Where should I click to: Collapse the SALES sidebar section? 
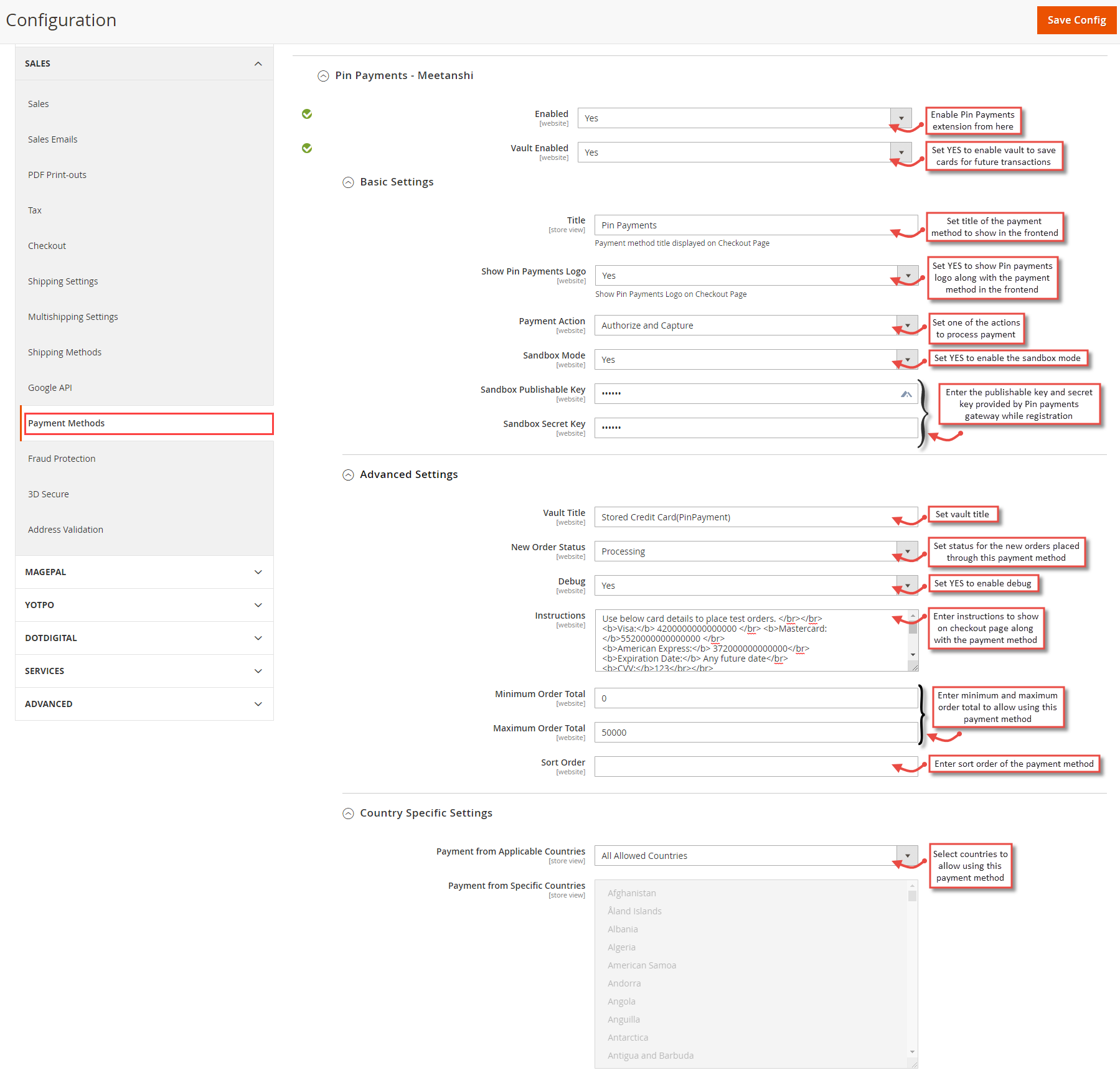[x=144, y=63]
